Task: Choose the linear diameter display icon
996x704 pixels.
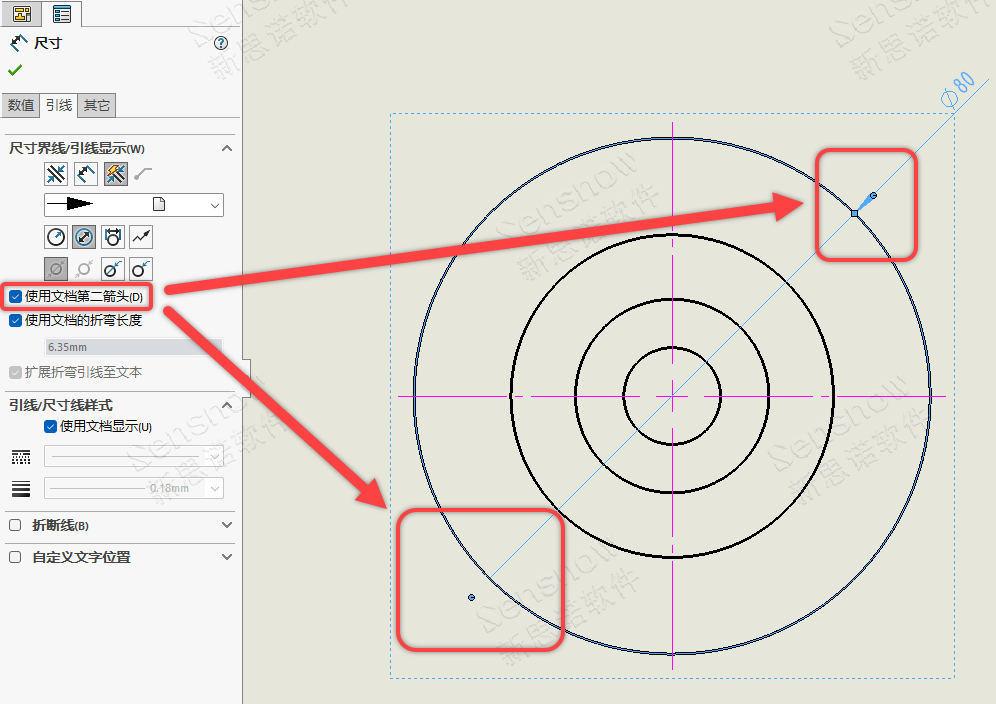Action: 113,237
